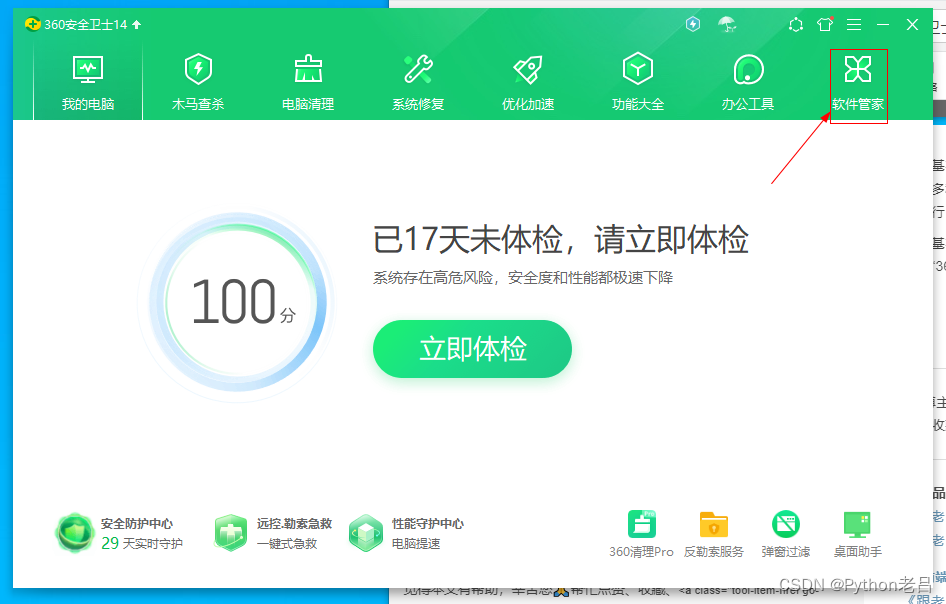Click the 已17天未体检 headline
Screen dimensions: 946x604
pos(560,240)
